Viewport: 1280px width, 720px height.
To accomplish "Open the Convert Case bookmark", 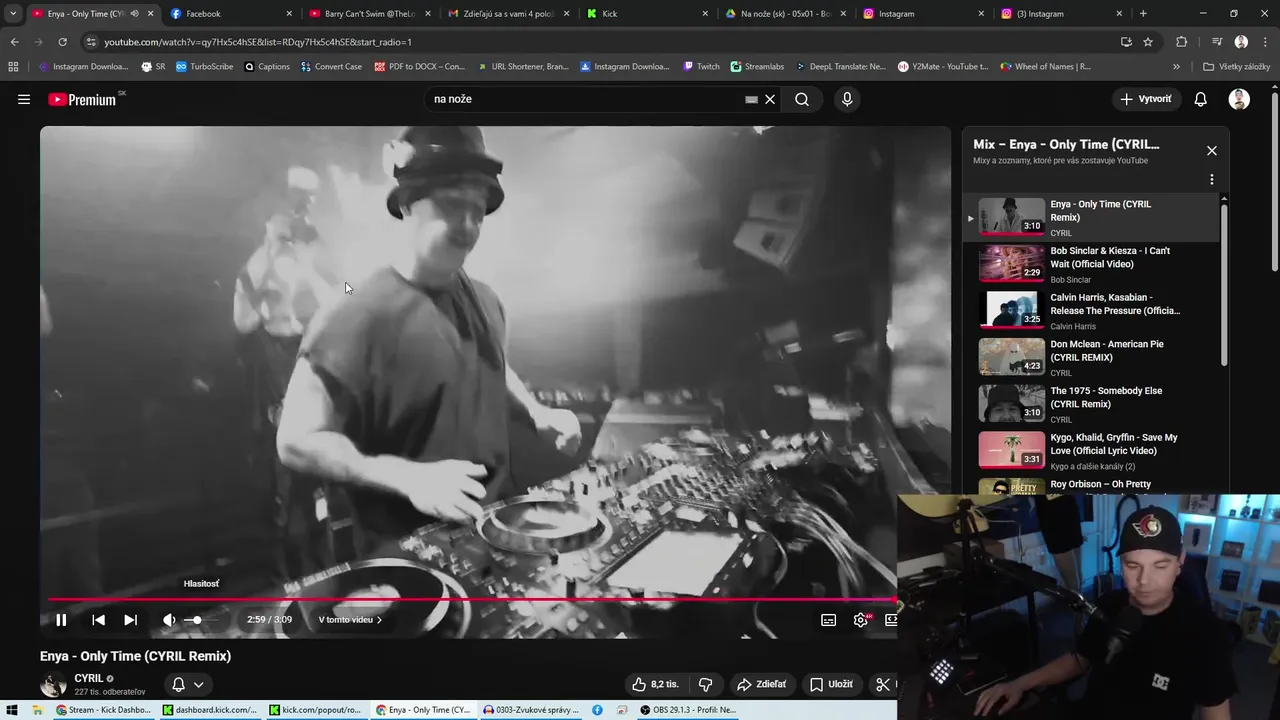I will 330,67.
